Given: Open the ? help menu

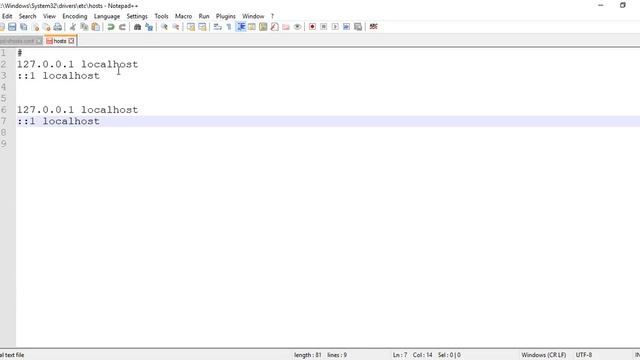Looking at the screenshot, I should point(272,16).
